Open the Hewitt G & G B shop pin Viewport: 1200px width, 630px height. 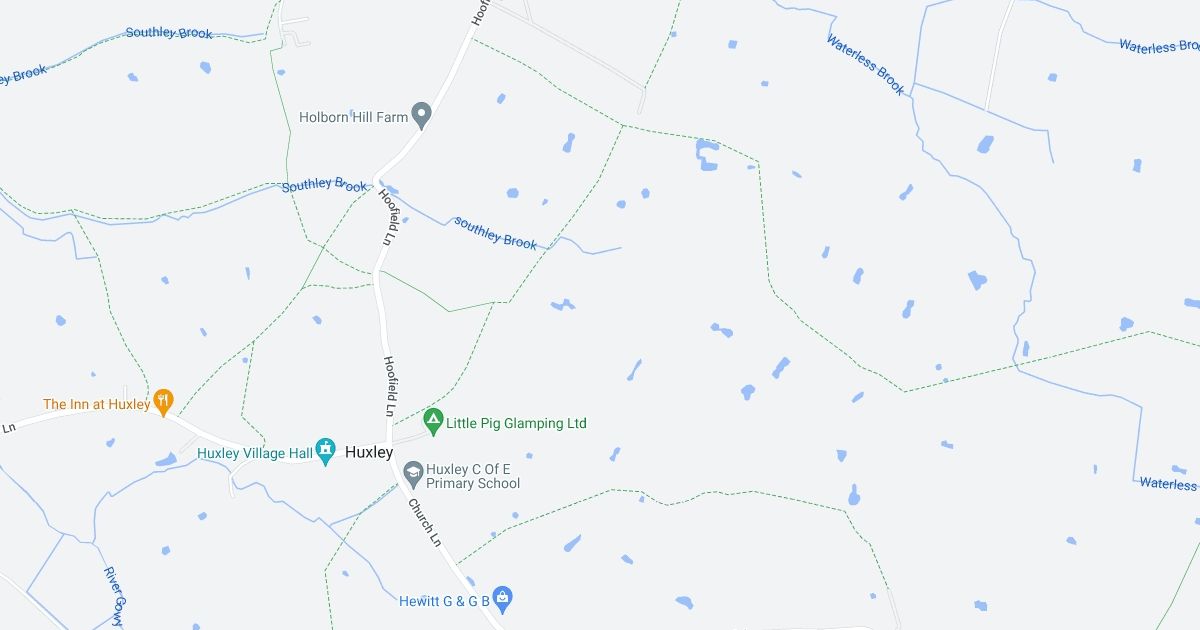(503, 599)
